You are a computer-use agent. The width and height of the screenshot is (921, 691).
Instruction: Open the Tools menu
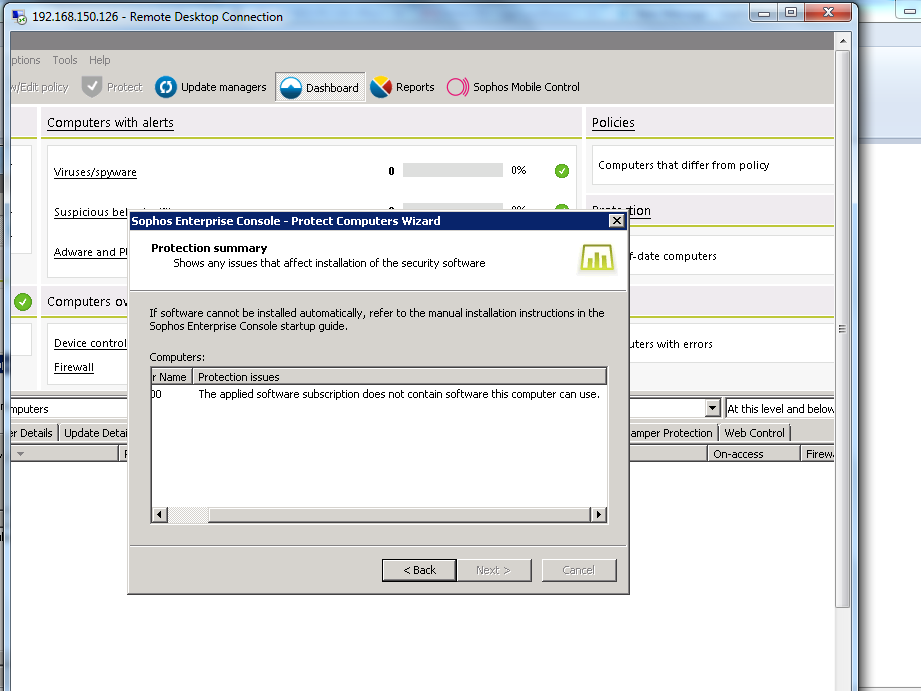pos(65,60)
